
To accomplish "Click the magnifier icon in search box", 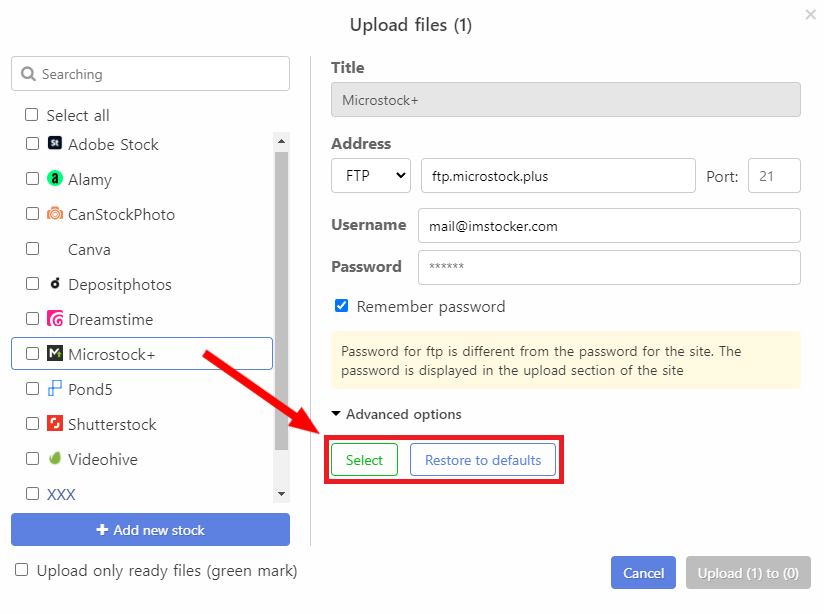I will point(28,74).
